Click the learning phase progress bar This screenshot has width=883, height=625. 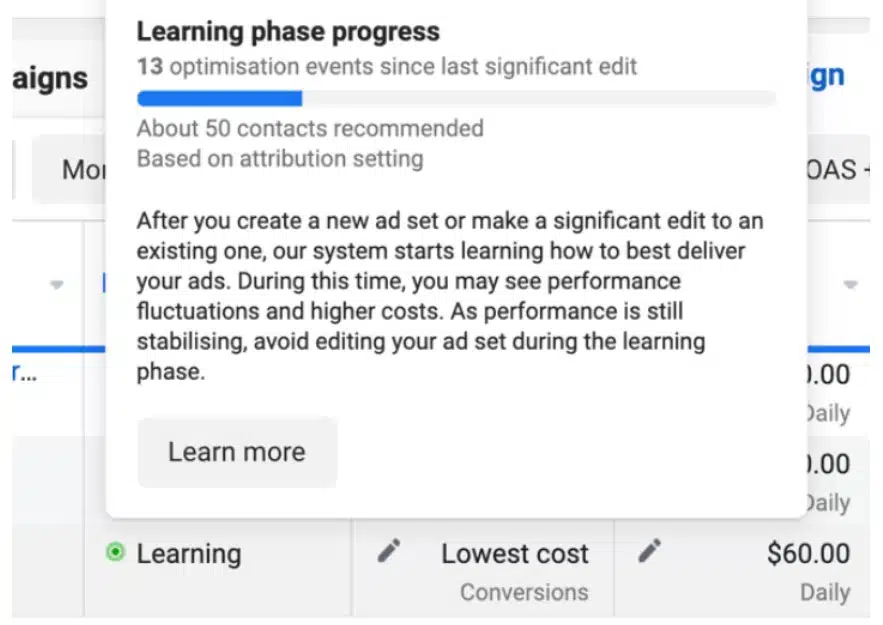tap(456, 98)
